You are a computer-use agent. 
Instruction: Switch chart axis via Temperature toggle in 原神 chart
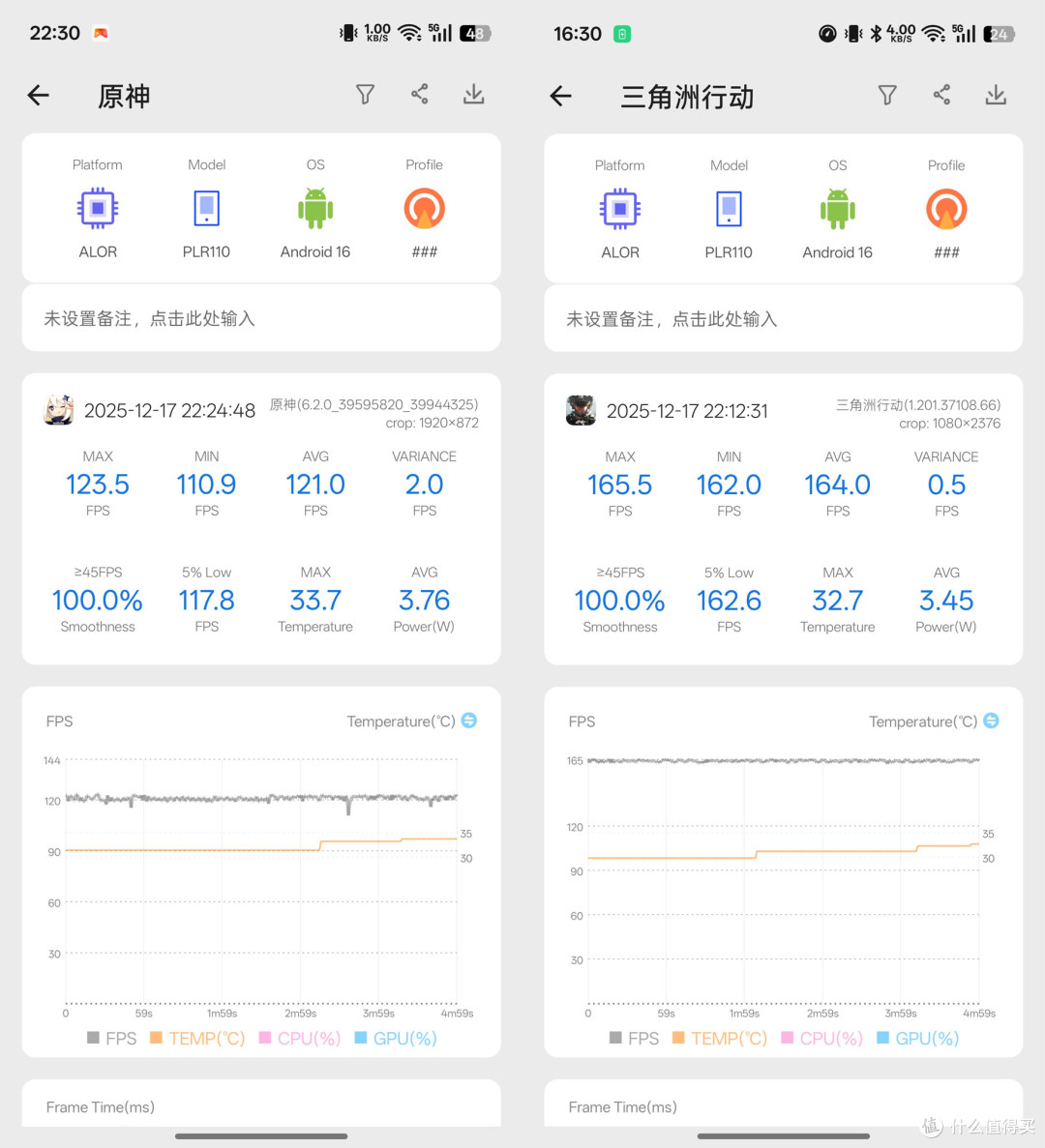coord(469,721)
